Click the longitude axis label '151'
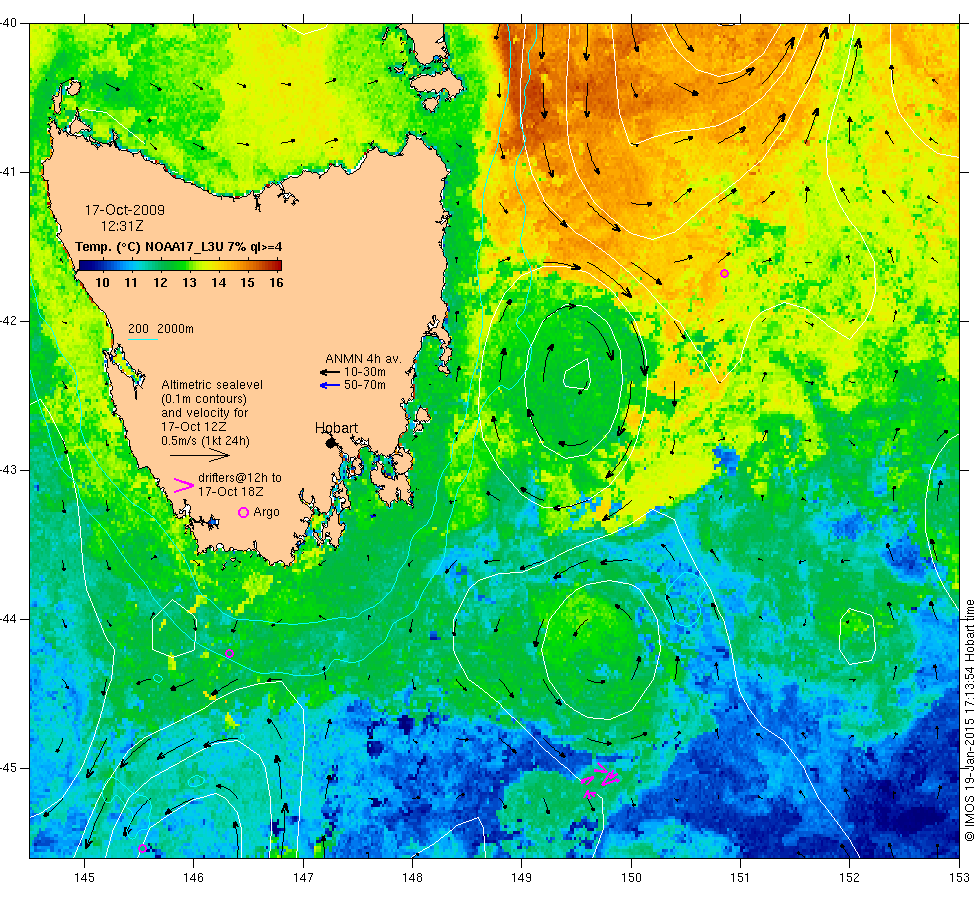 [740, 878]
